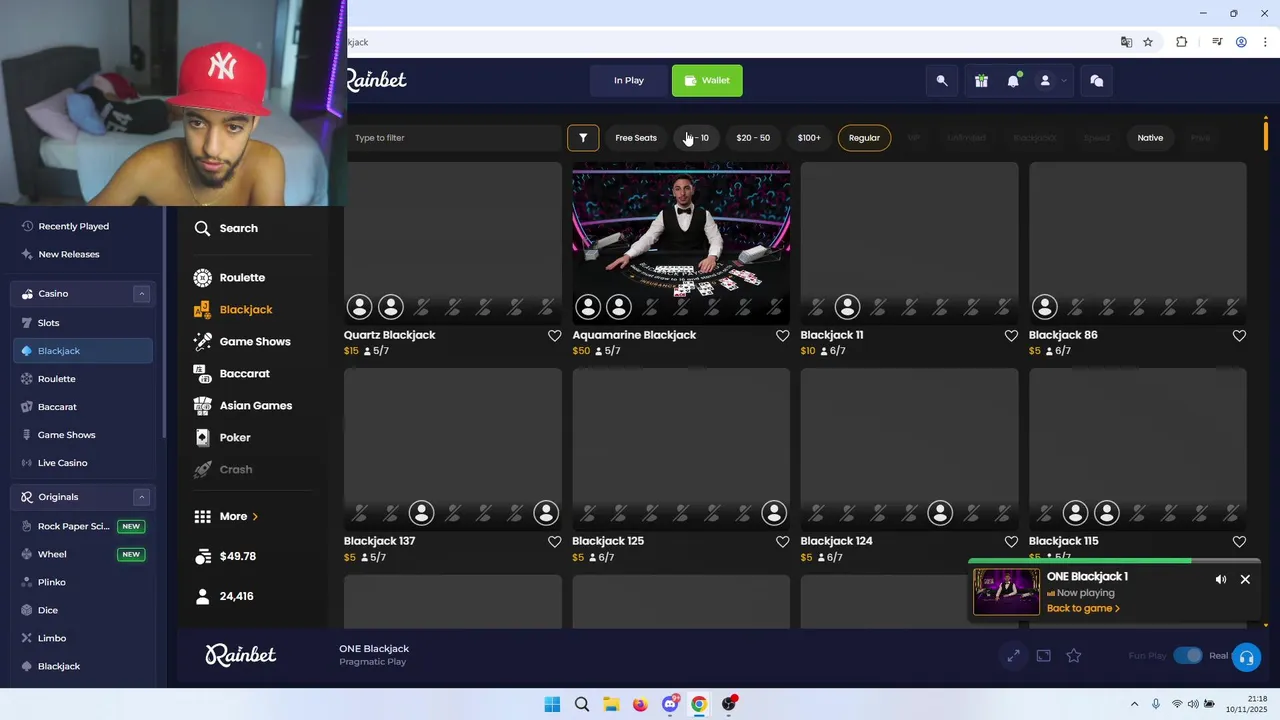The width and height of the screenshot is (1280, 720).
Task: Open the live support headset button
Action: tap(1246, 657)
